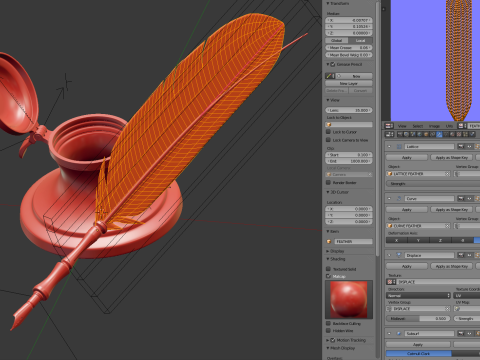Open the Scene properties tab
The height and width of the screenshot is (360, 480).
[413, 134]
